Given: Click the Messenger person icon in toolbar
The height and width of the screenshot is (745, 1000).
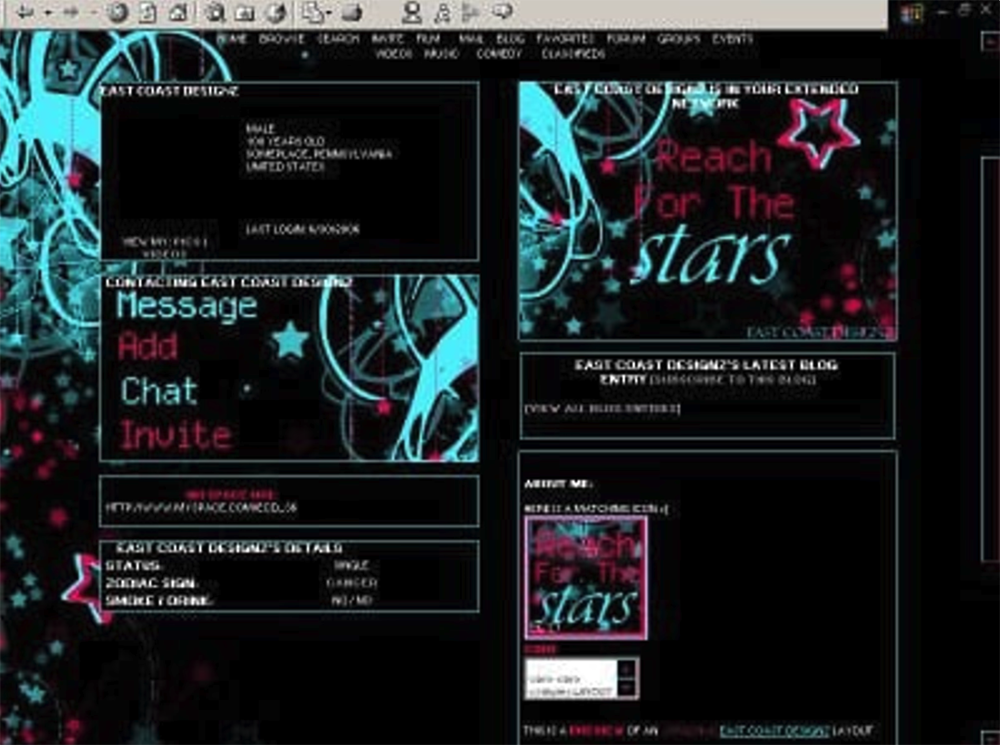Looking at the screenshot, I should (411, 12).
